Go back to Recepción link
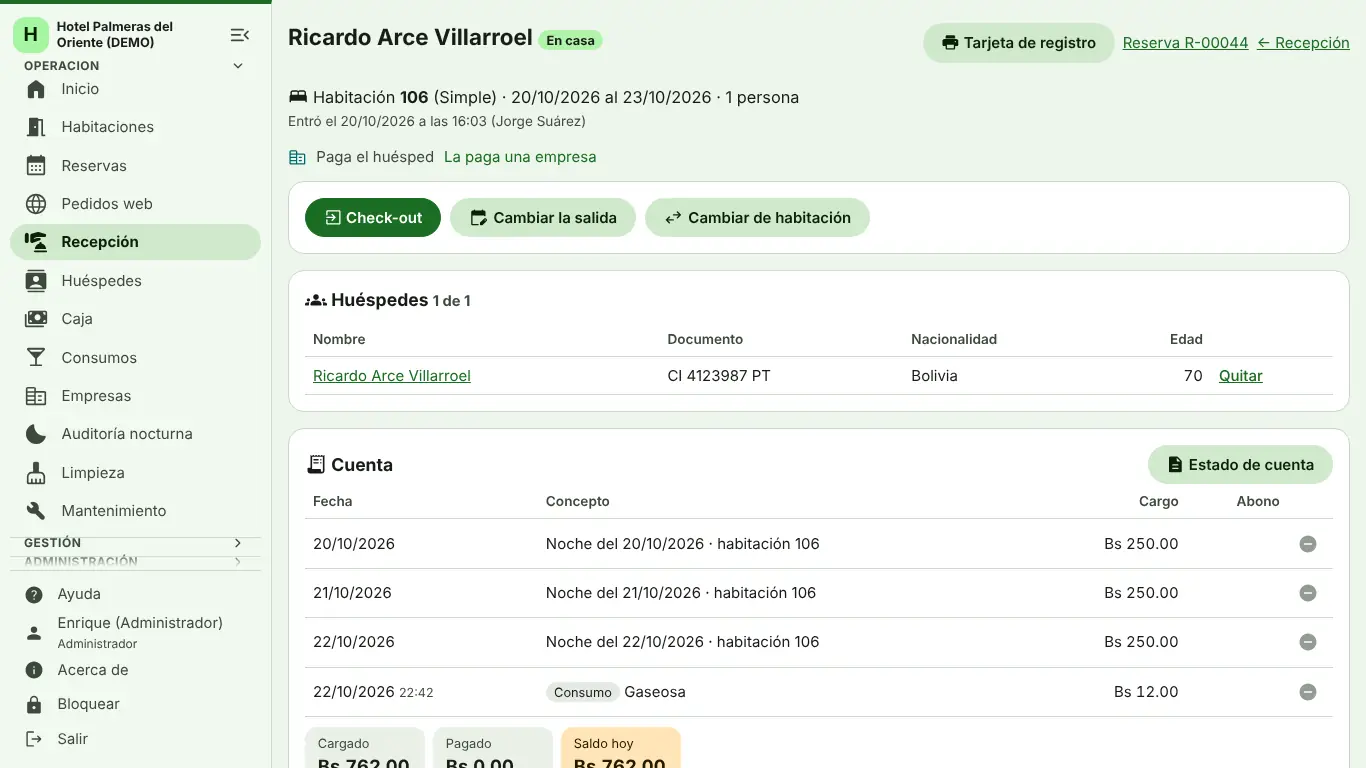Image resolution: width=1366 pixels, height=768 pixels. point(1303,43)
